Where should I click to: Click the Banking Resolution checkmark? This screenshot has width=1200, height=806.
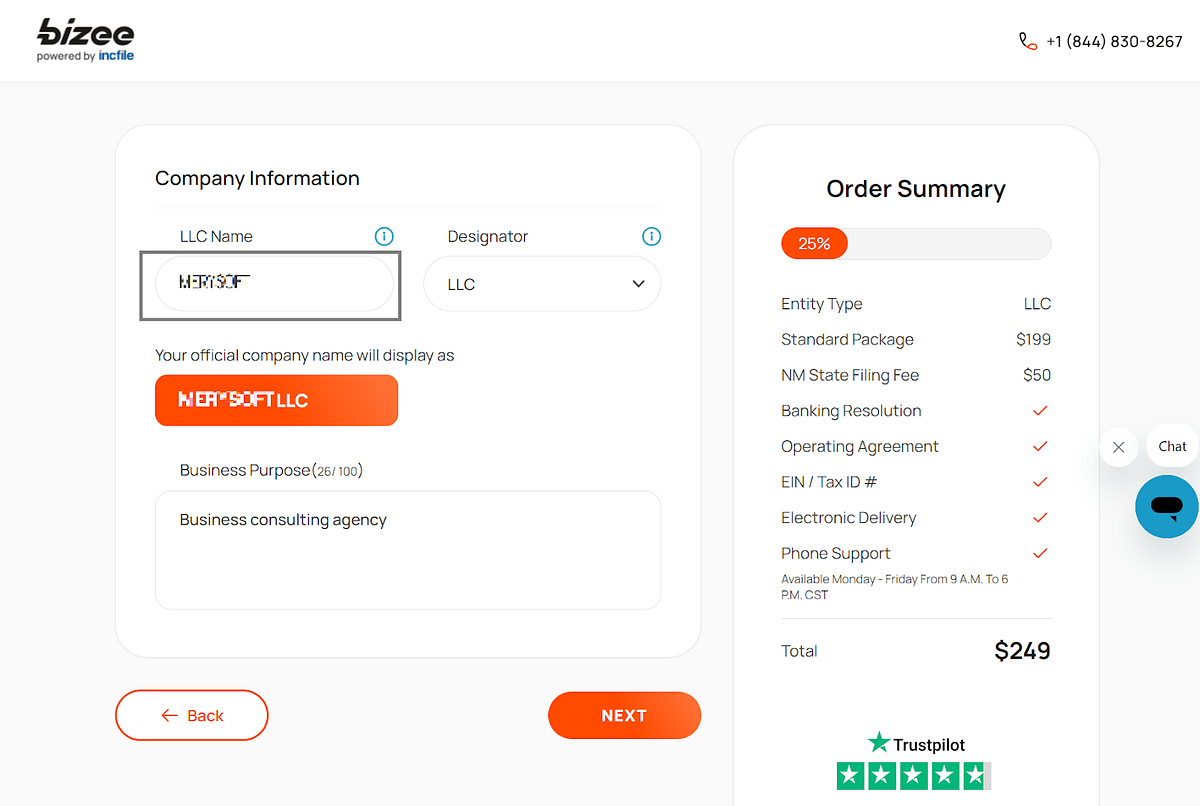(x=1040, y=411)
